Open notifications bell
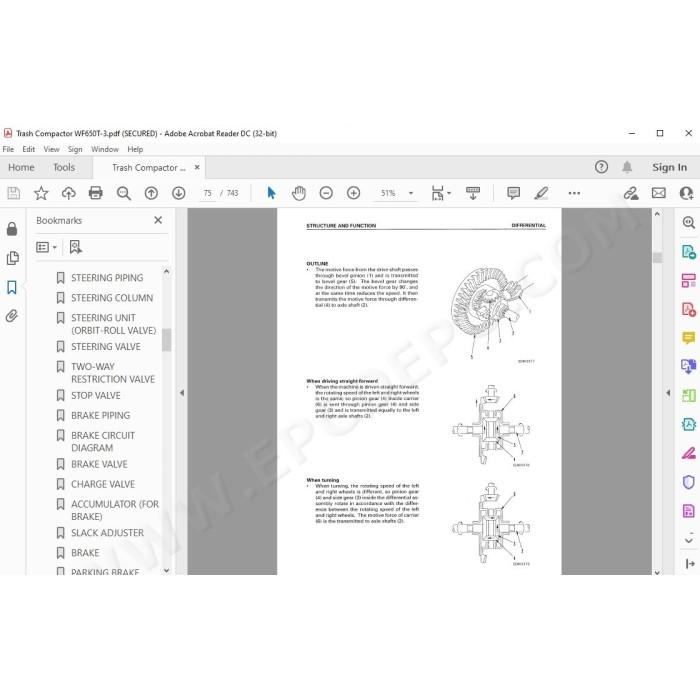Image resolution: width=700 pixels, height=700 pixels. (627, 167)
